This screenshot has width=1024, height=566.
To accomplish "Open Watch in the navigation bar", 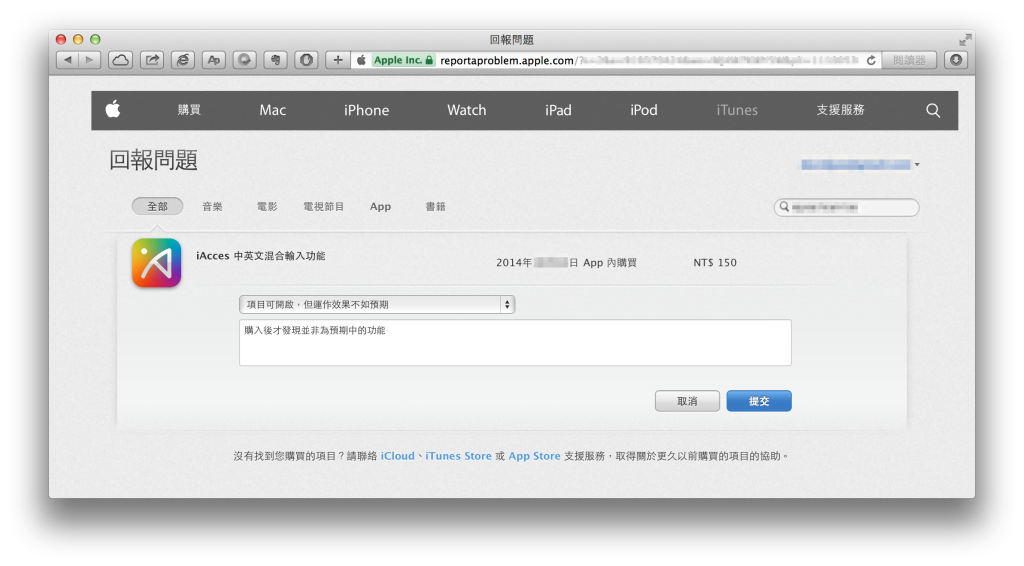I will click(x=466, y=110).
